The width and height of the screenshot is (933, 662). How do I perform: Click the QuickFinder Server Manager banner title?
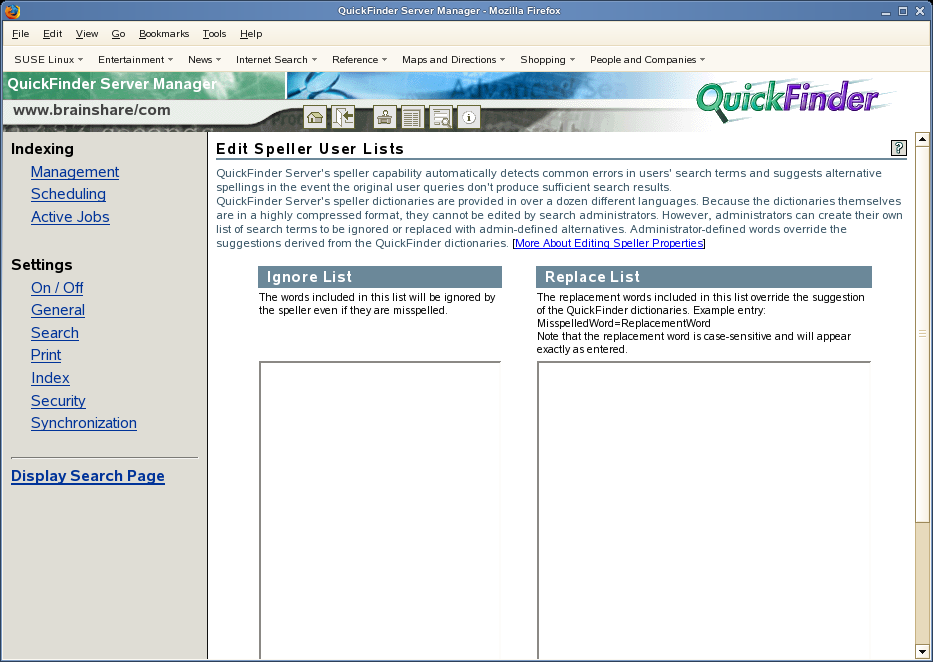(112, 84)
